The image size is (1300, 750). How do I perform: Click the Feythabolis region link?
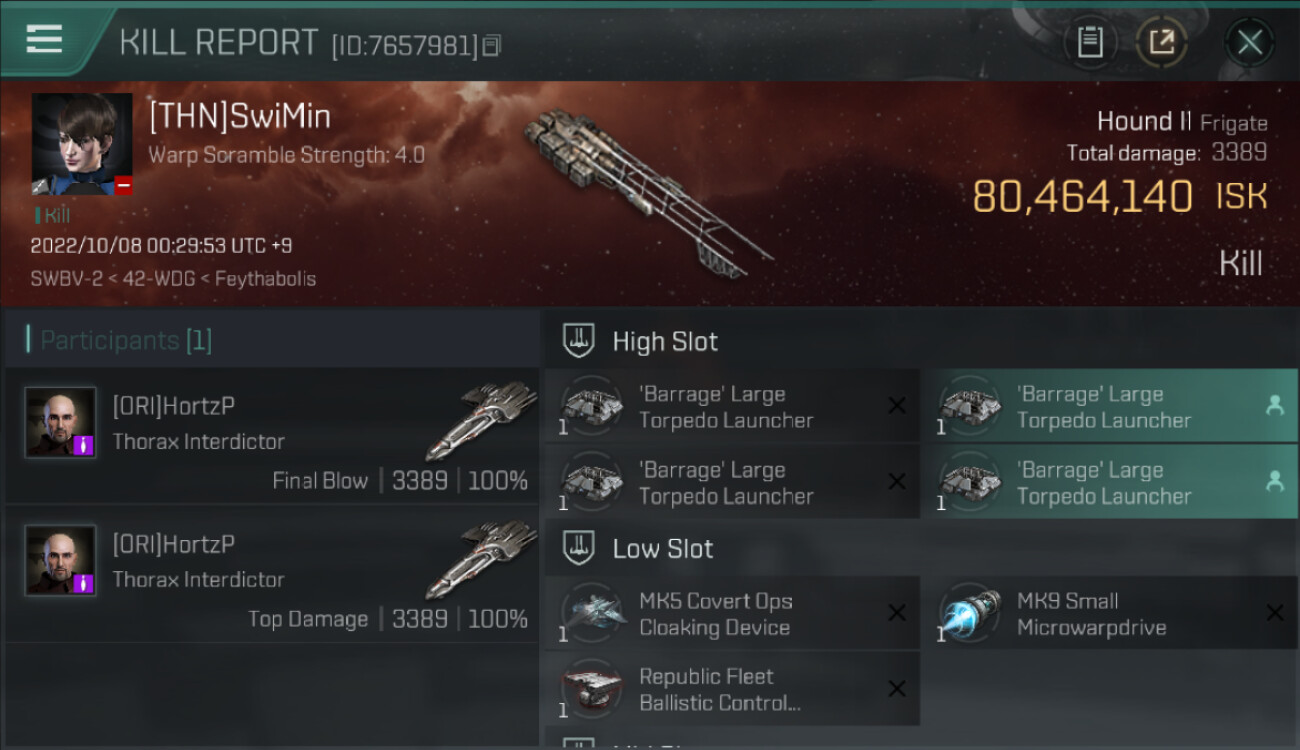[x=266, y=279]
